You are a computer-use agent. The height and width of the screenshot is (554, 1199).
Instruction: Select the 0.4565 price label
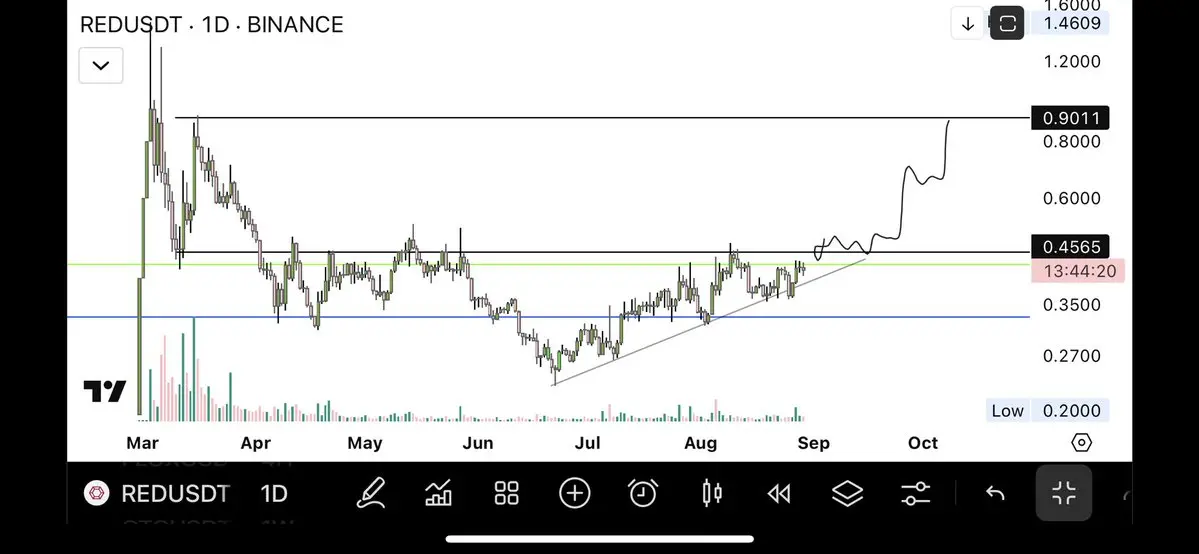(x=1070, y=246)
